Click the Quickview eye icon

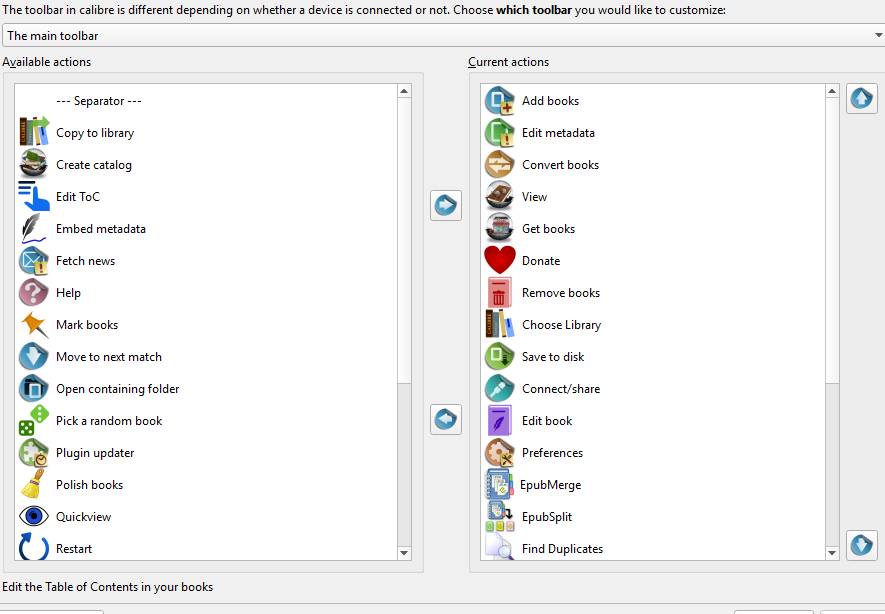tap(34, 516)
